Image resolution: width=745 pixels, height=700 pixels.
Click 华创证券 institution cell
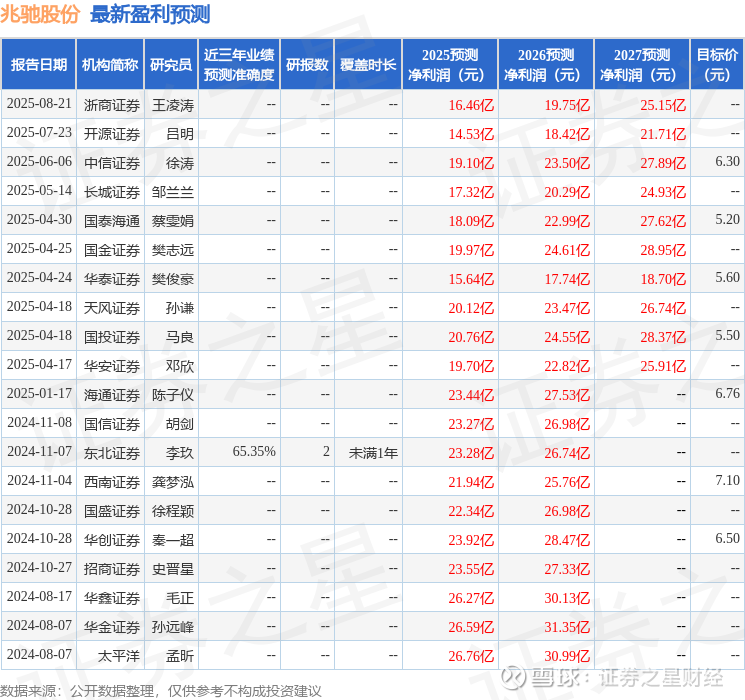click(112, 540)
